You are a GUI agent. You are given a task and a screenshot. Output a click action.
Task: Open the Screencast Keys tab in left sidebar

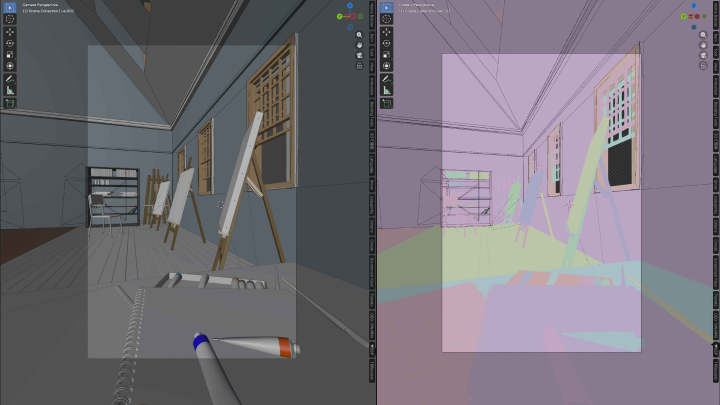coord(371,272)
